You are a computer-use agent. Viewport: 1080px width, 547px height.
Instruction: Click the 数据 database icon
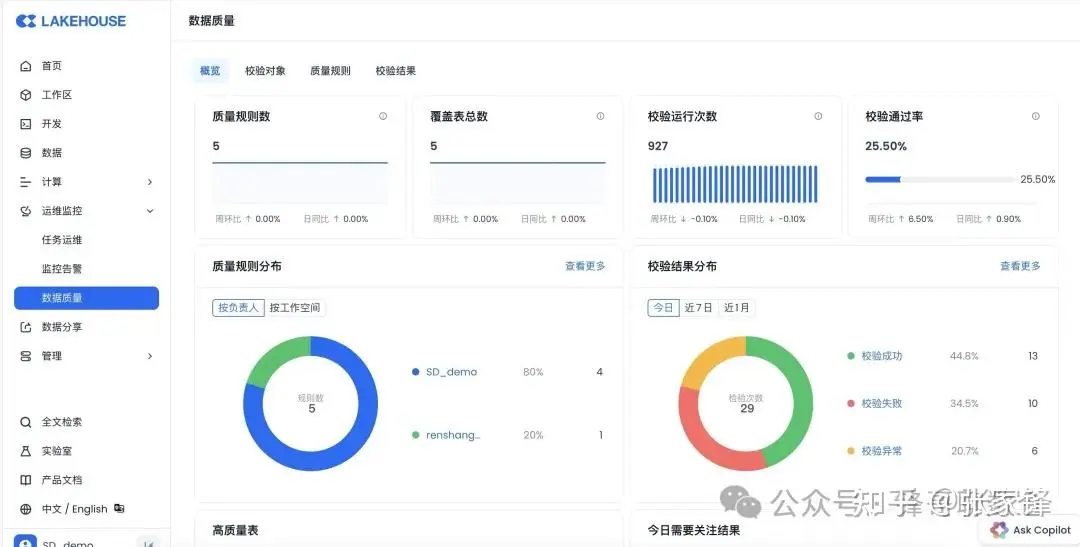pyautogui.click(x=25, y=153)
